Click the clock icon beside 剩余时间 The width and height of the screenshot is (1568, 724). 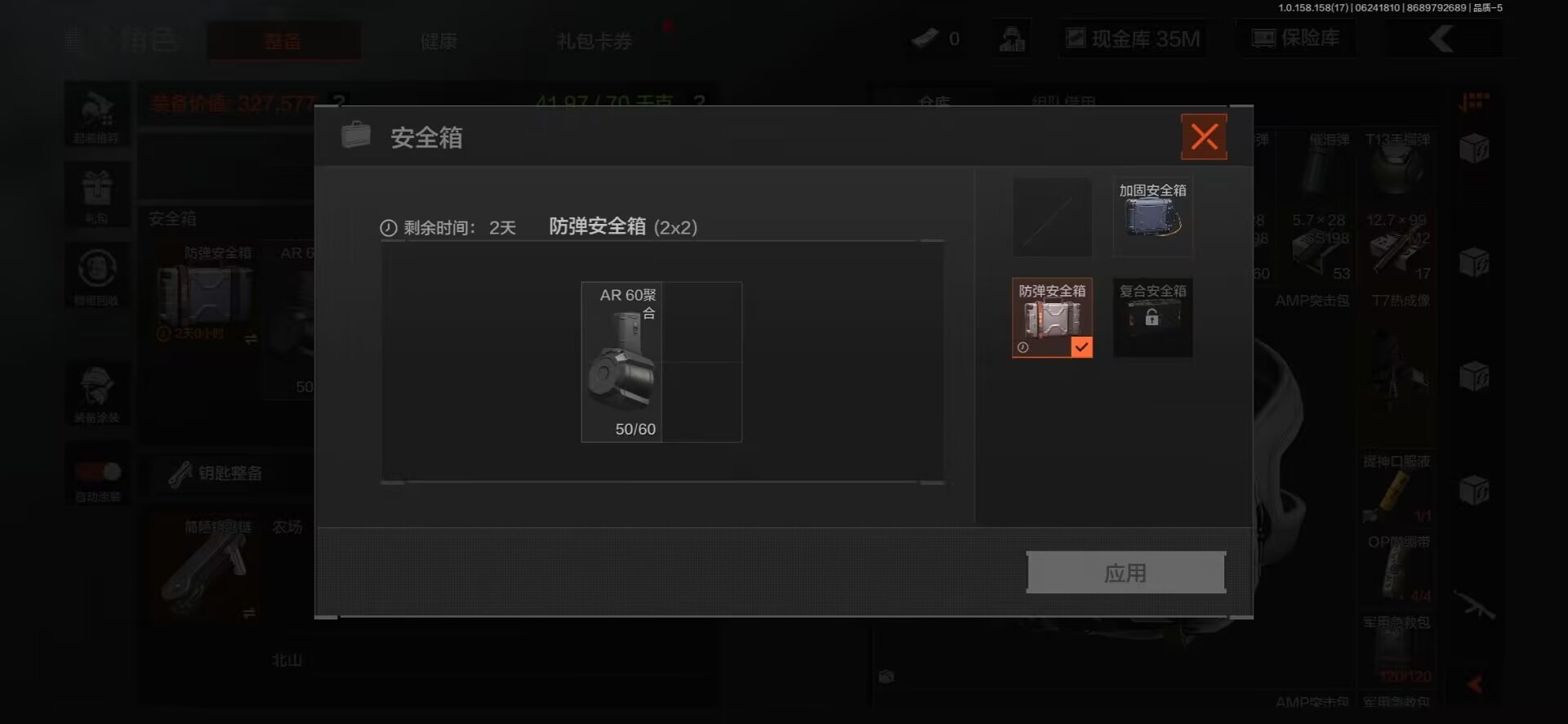(389, 228)
